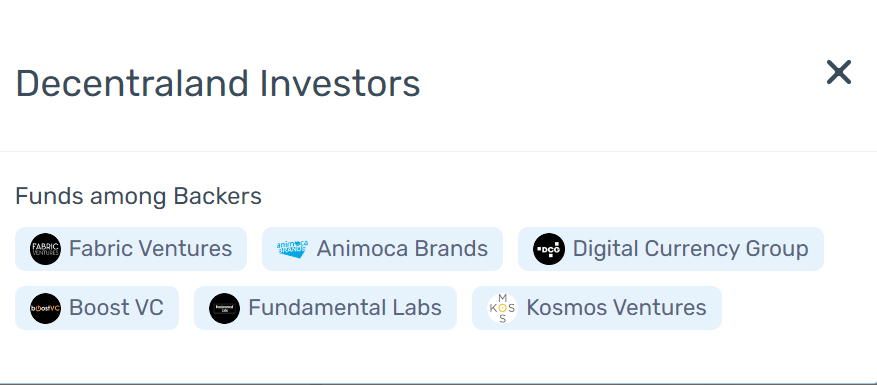Click the Kosmos Ventures white logo

click(502, 308)
